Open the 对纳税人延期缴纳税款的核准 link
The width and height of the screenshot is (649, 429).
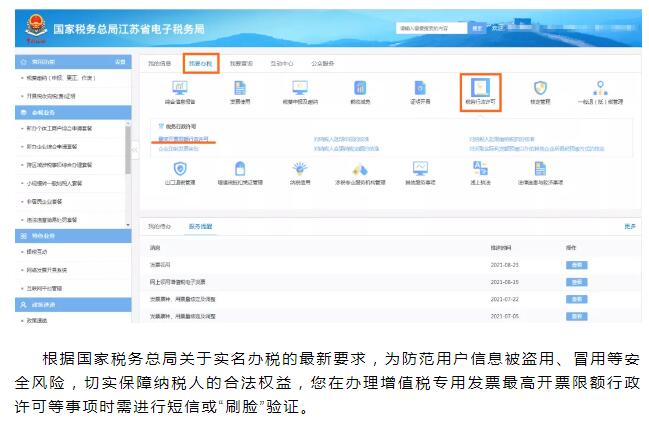[x=502, y=139]
